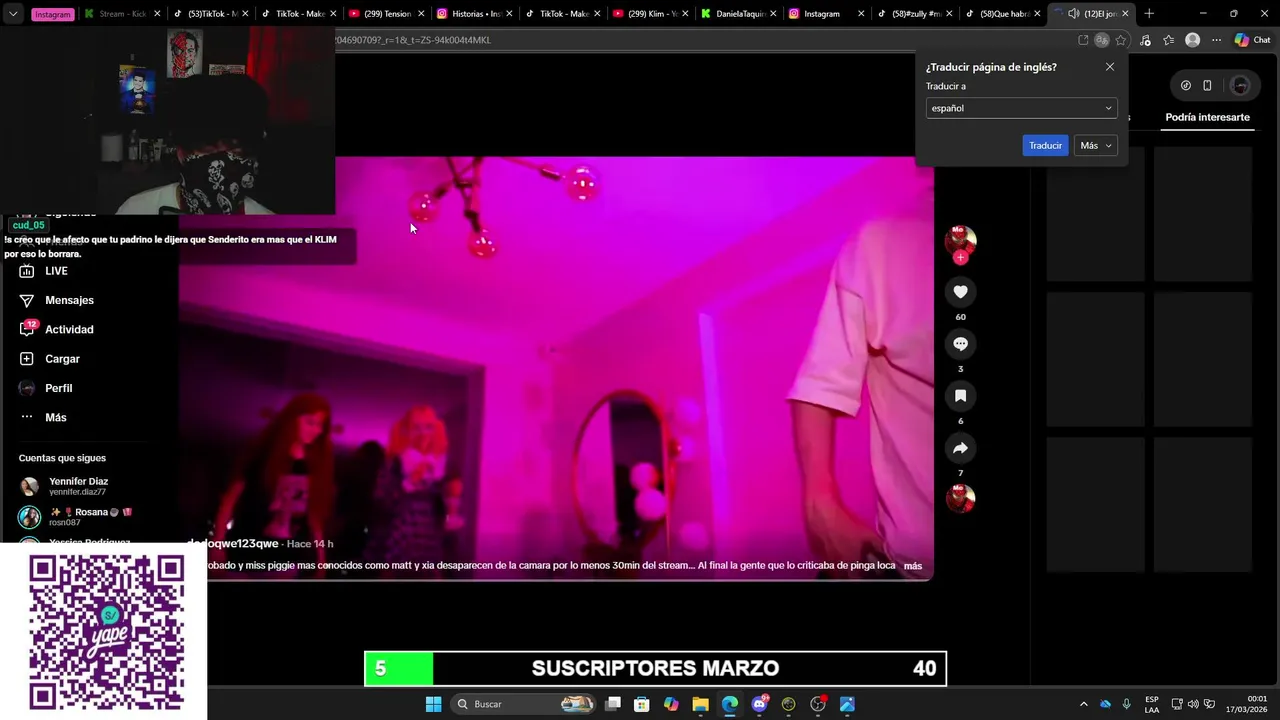
Task: Open Task View on the taskbar
Action: [613, 704]
